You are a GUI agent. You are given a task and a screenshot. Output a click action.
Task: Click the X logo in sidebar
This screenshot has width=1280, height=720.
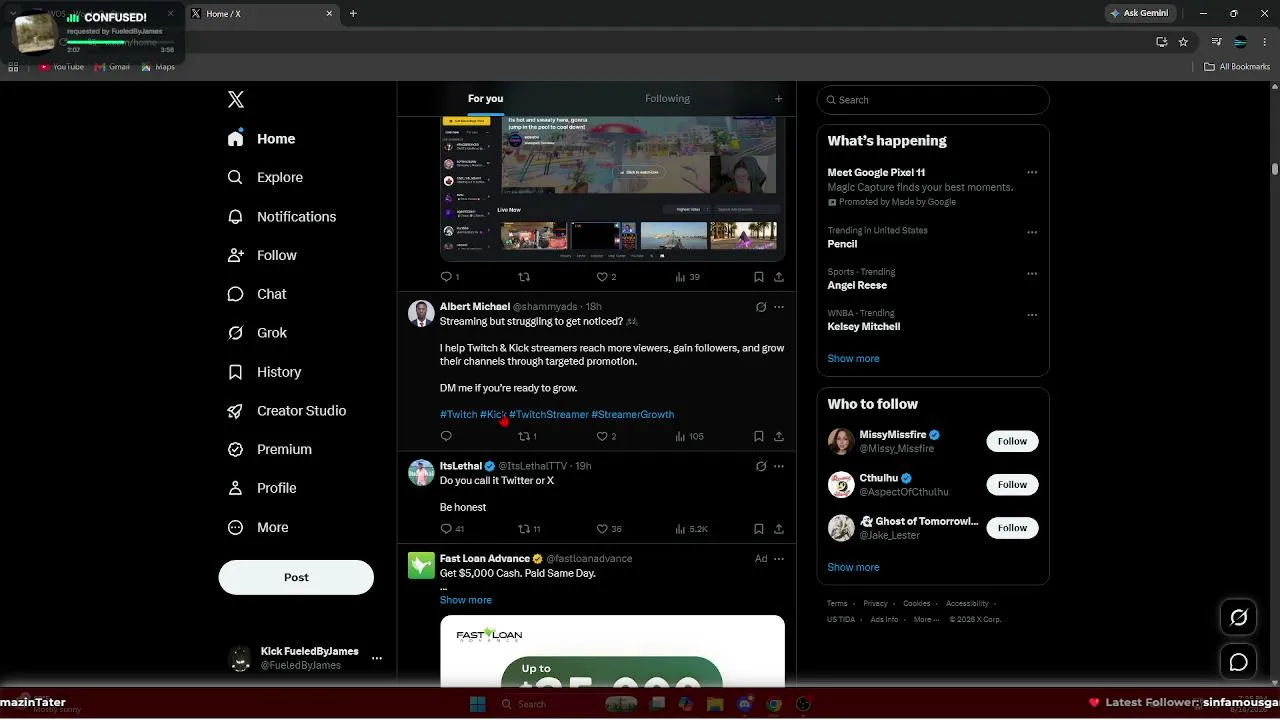236,99
